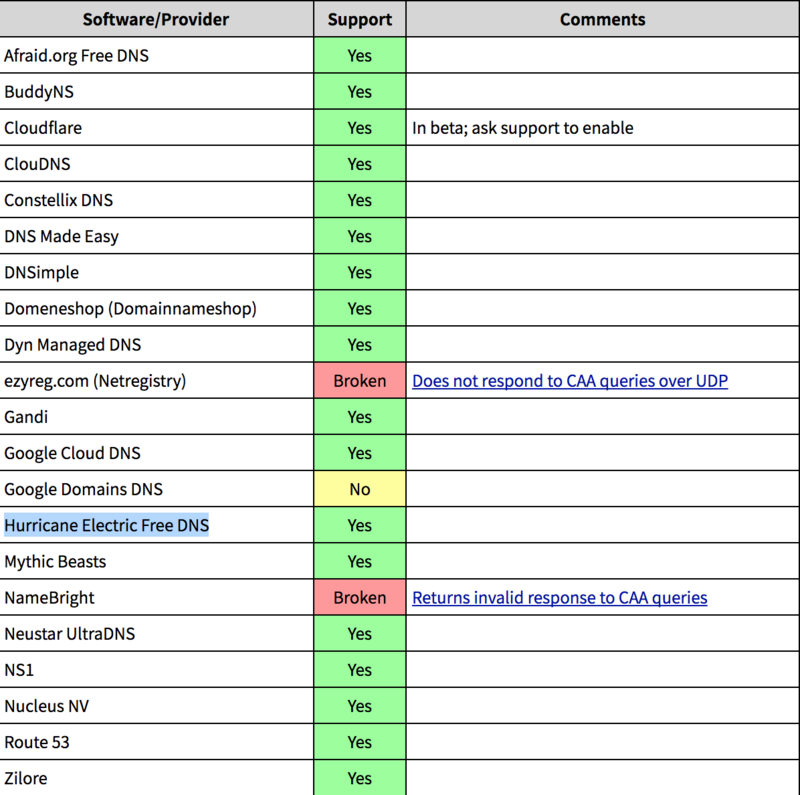
Task: Click the green Yes cell for Cloudflare
Action: [360, 128]
